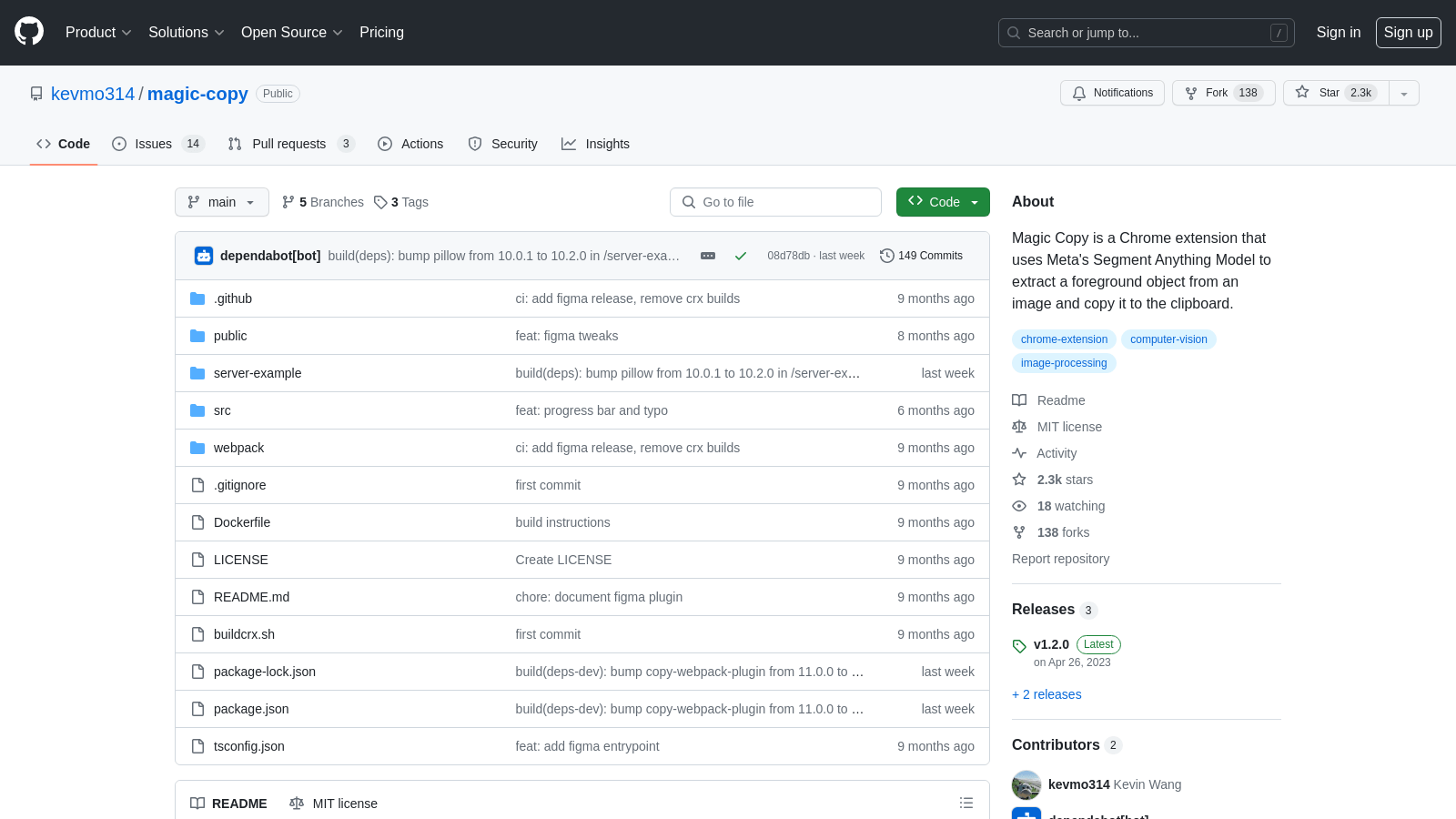The image size is (1456, 819).
Task: Click the Fork button
Action: (1224, 93)
